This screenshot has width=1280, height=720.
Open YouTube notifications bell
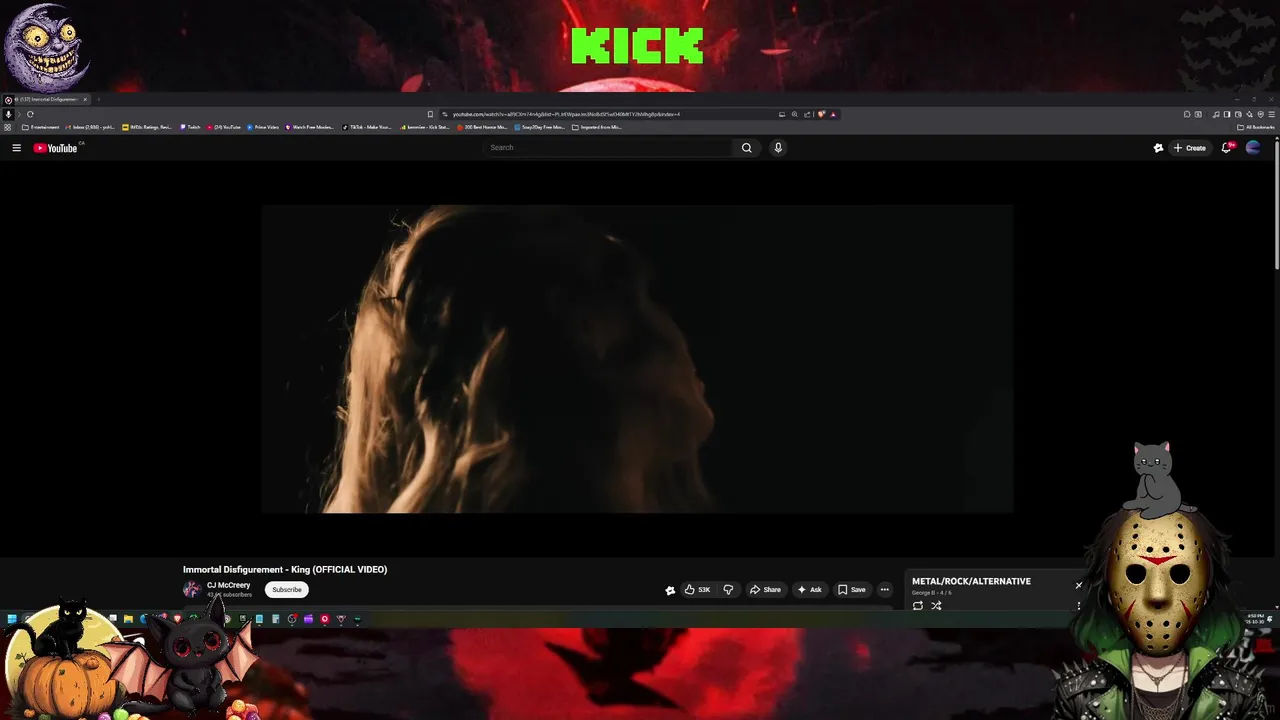1226,148
